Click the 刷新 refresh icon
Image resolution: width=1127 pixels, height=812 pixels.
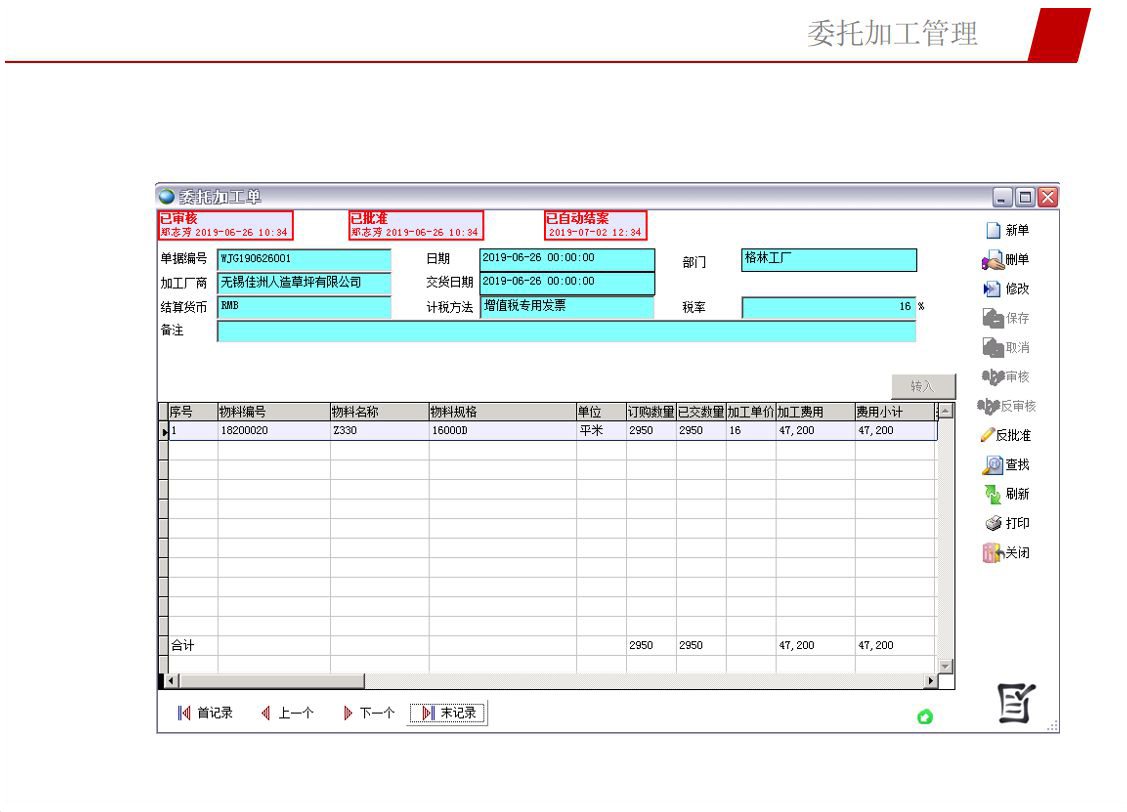pos(992,494)
